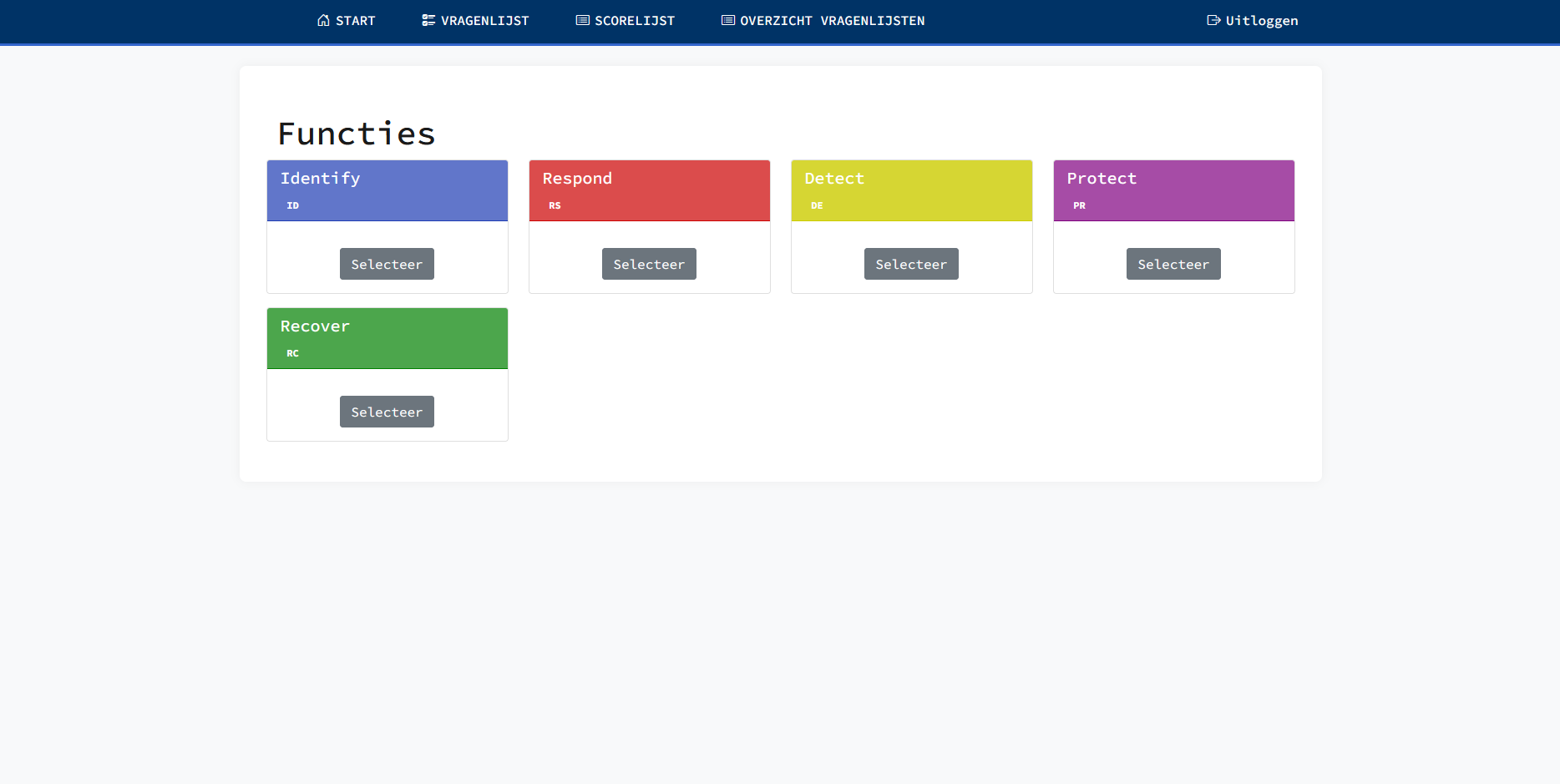1560x784 pixels.
Task: Open the START menu item
Action: pos(356,21)
